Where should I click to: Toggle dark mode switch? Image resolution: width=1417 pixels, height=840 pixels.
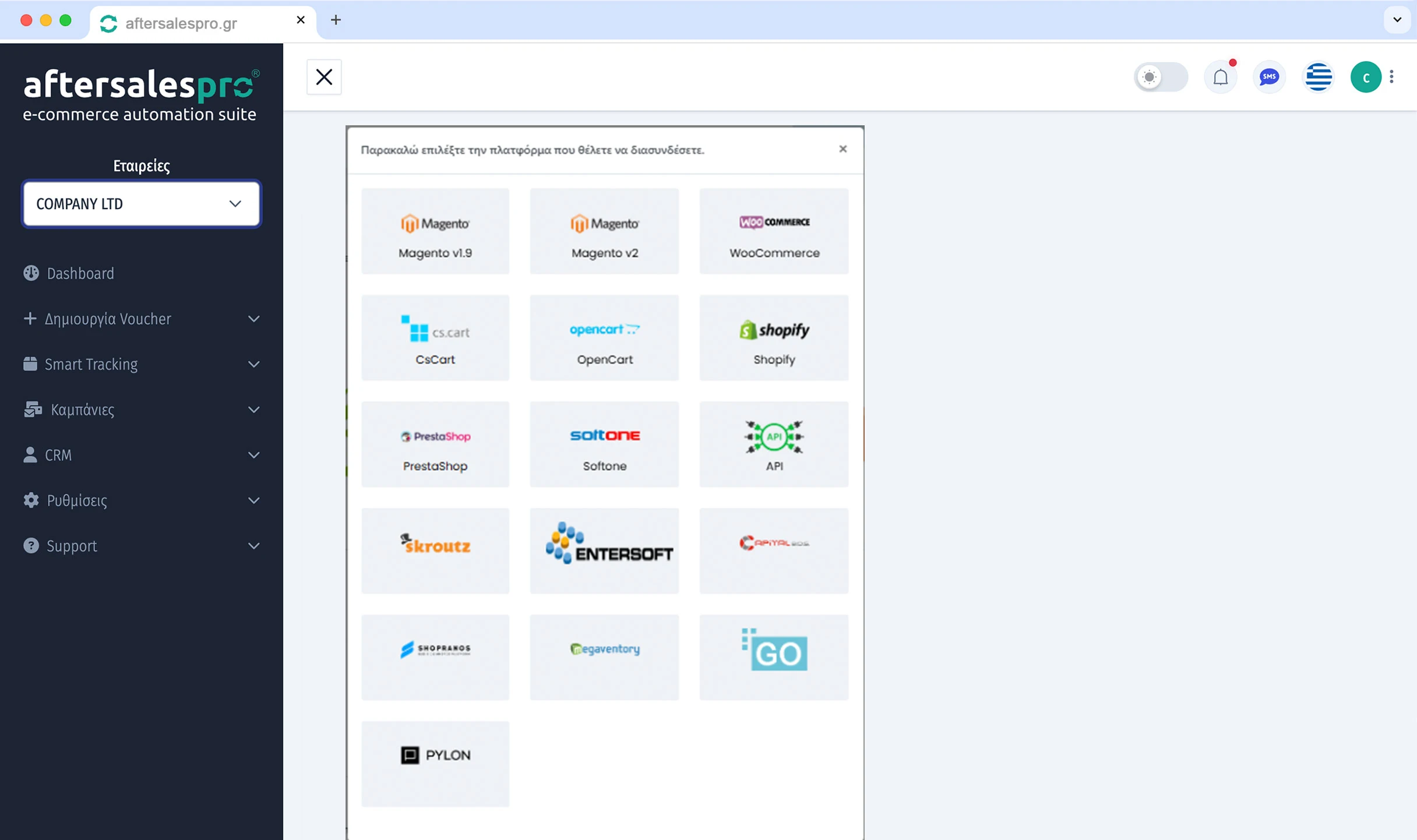point(1161,76)
